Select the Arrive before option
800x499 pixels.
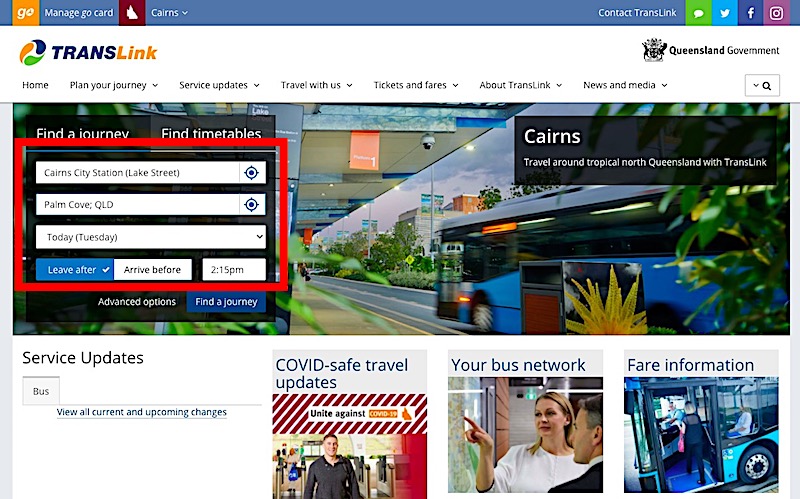coord(152,270)
